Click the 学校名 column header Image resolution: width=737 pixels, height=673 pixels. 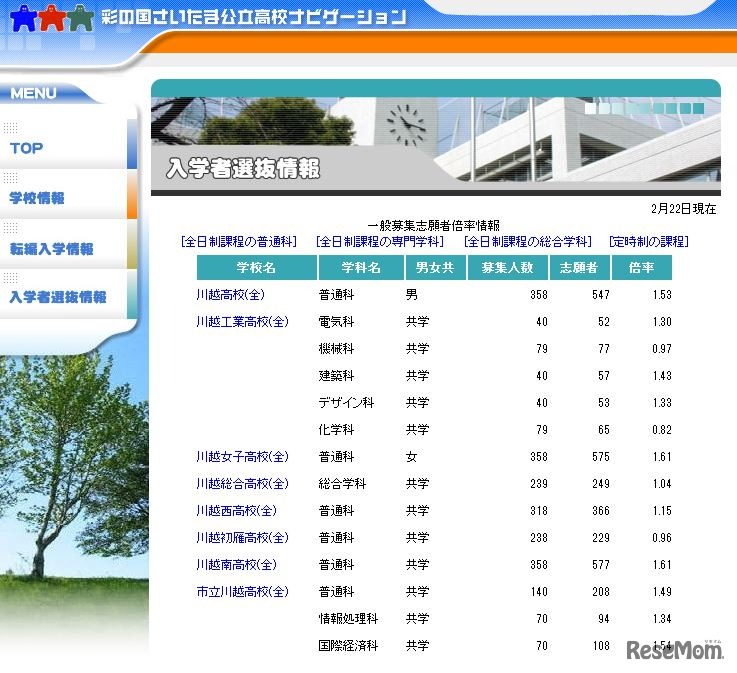pos(256,267)
